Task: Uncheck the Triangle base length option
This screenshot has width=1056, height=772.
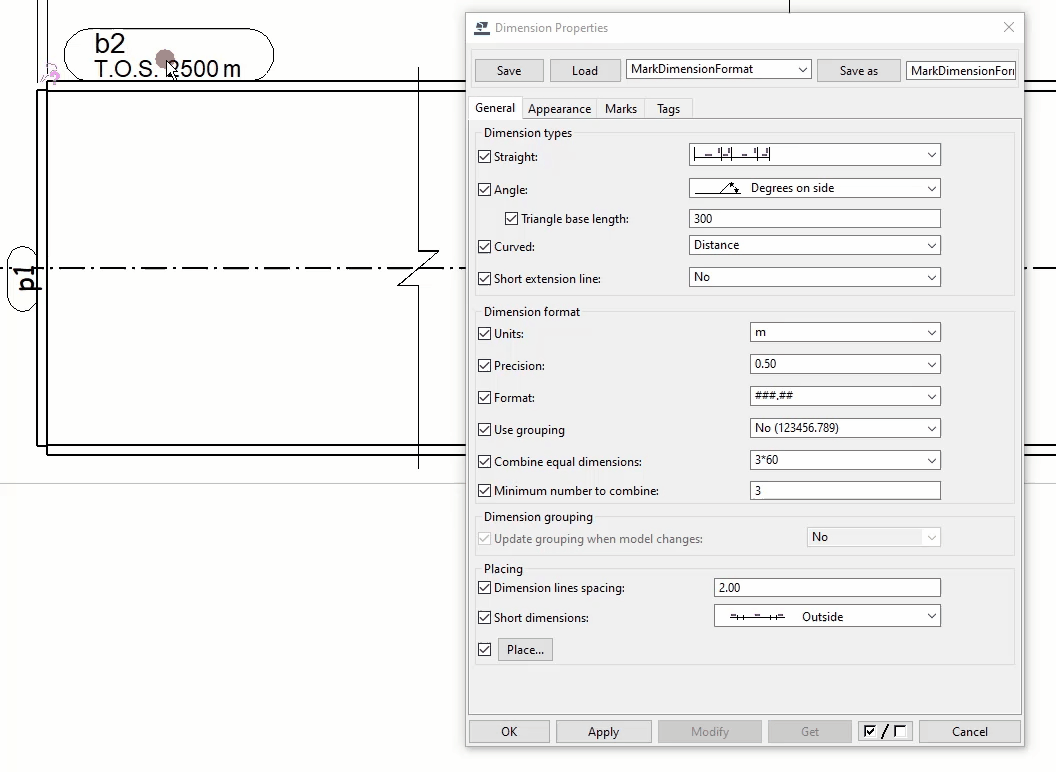Action: [512, 218]
